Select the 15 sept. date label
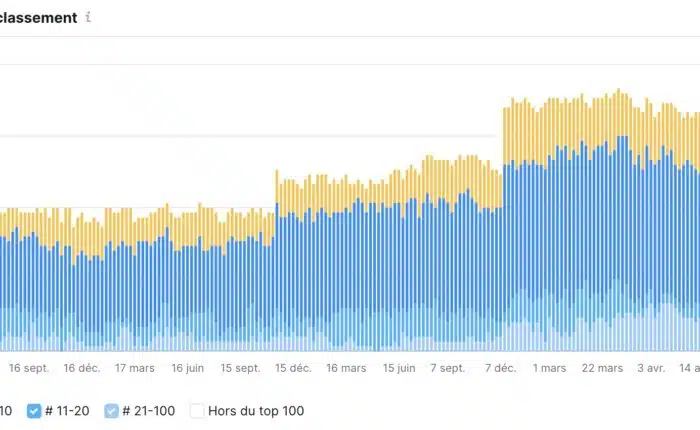This screenshot has width=700, height=430. 240,368
